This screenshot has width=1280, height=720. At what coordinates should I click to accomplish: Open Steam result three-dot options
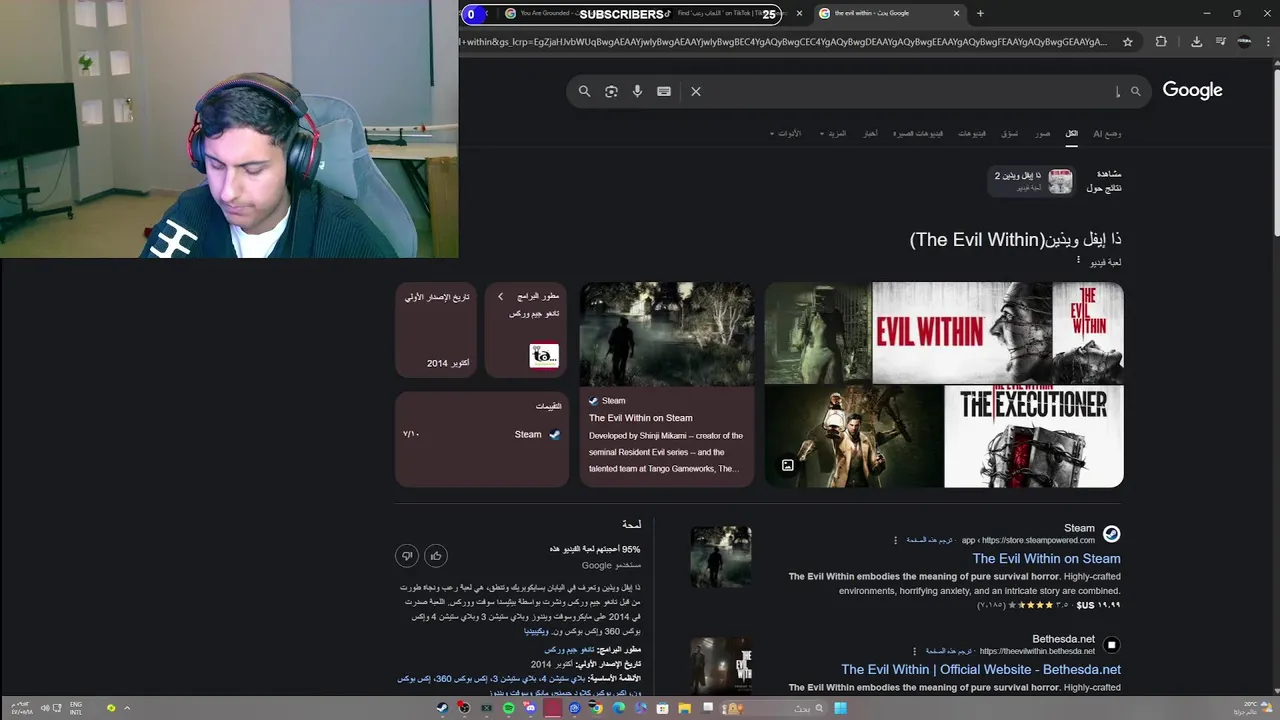coord(895,540)
